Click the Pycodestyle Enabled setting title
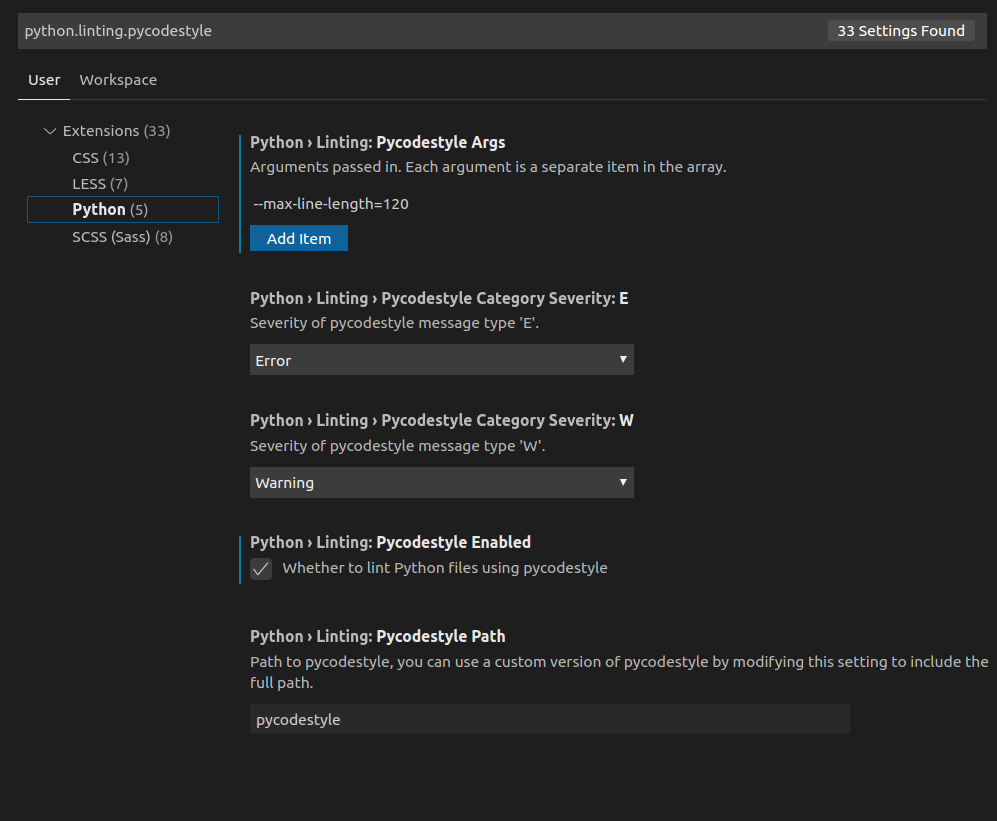Viewport: 997px width, 821px height. (x=390, y=542)
